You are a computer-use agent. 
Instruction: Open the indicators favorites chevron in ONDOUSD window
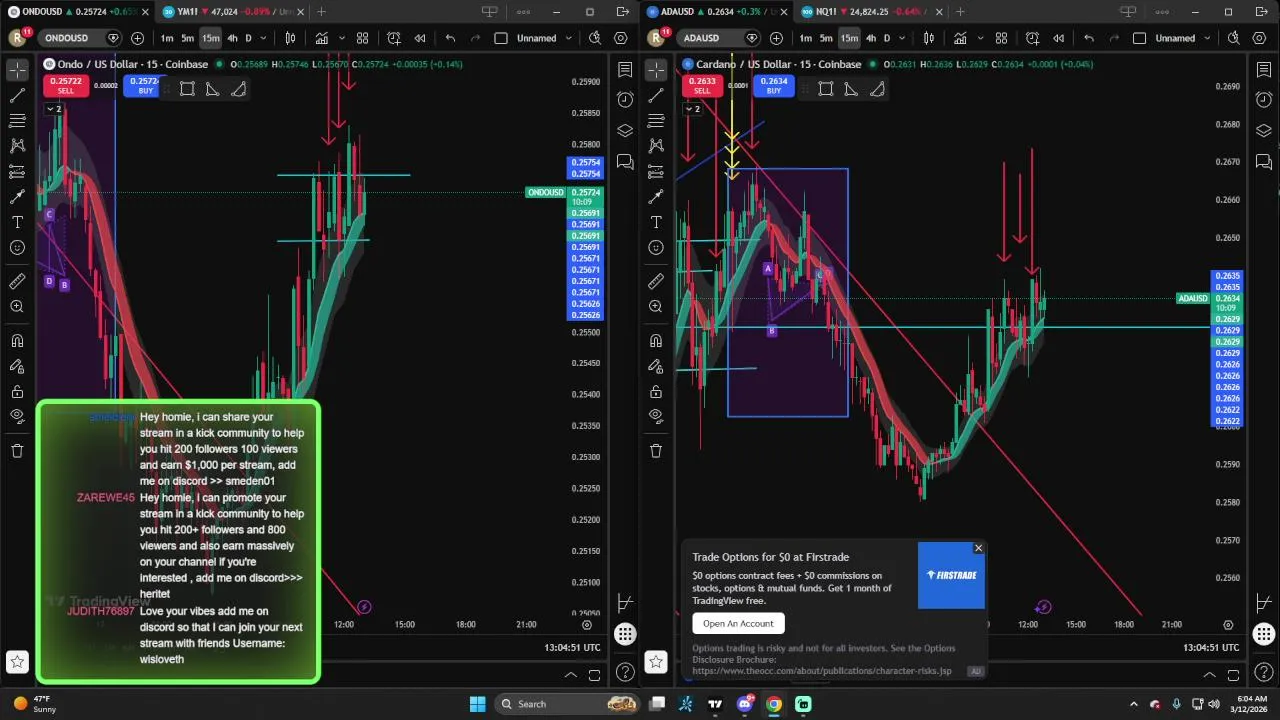pyautogui.click(x=342, y=38)
